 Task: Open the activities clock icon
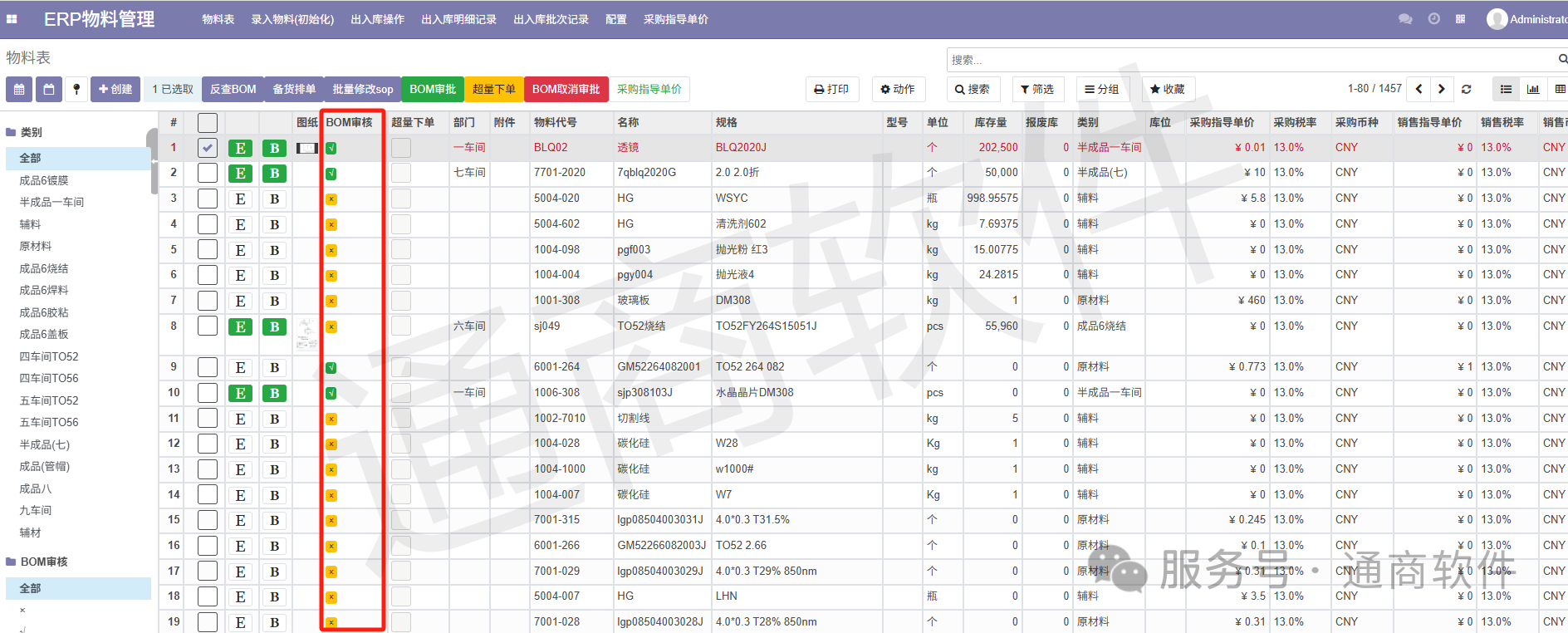pyautogui.click(x=1434, y=19)
